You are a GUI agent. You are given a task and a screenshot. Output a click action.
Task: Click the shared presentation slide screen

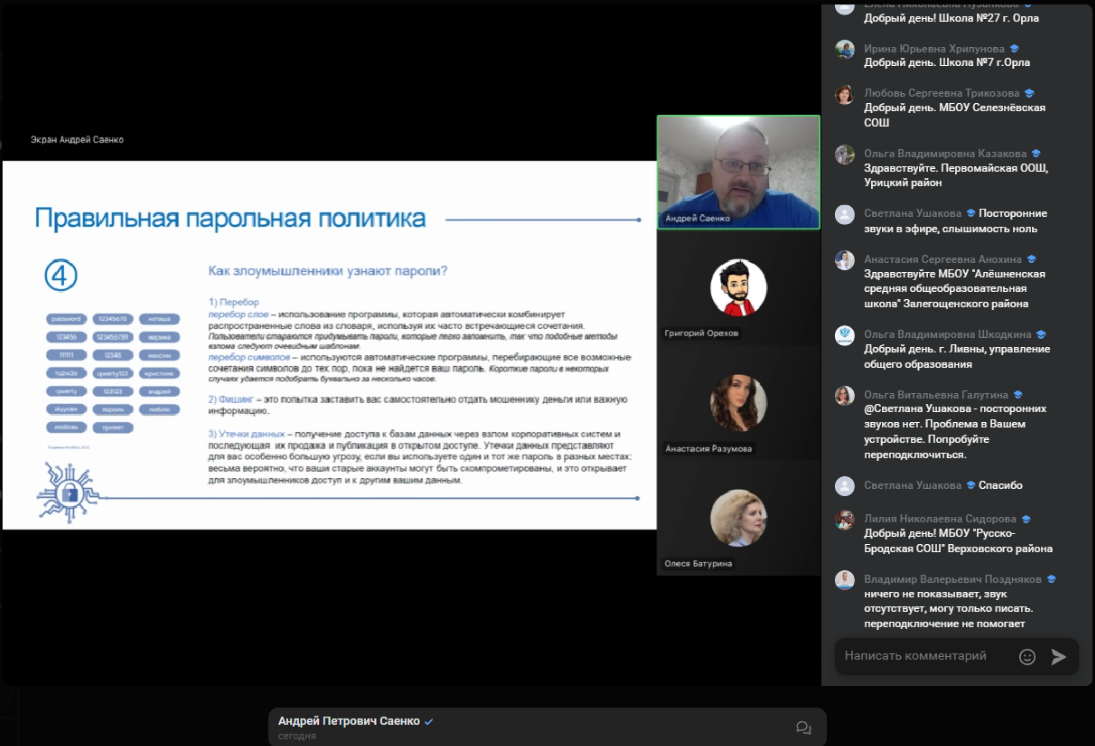[329, 345]
